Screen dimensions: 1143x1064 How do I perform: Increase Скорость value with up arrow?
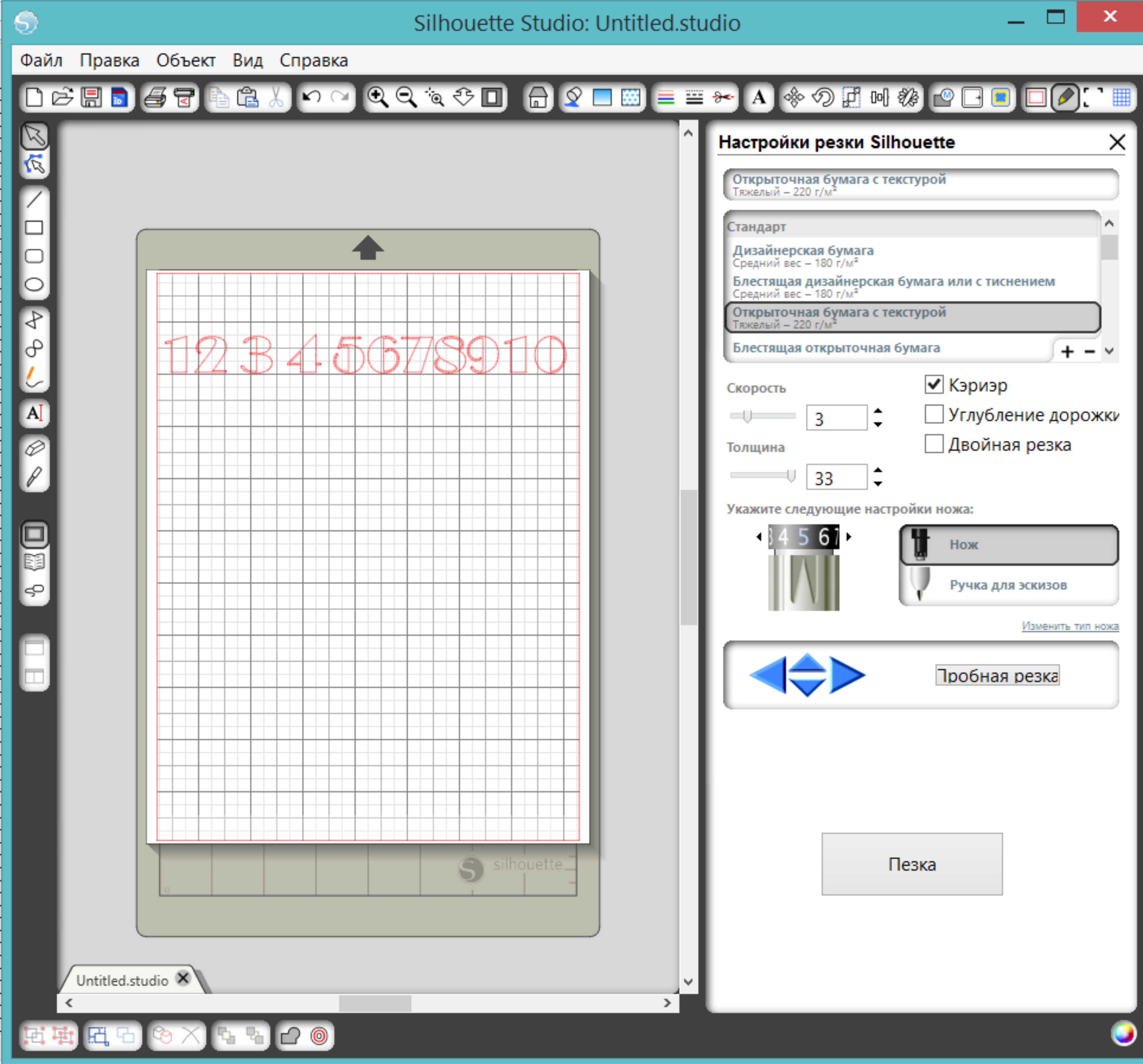click(x=878, y=411)
